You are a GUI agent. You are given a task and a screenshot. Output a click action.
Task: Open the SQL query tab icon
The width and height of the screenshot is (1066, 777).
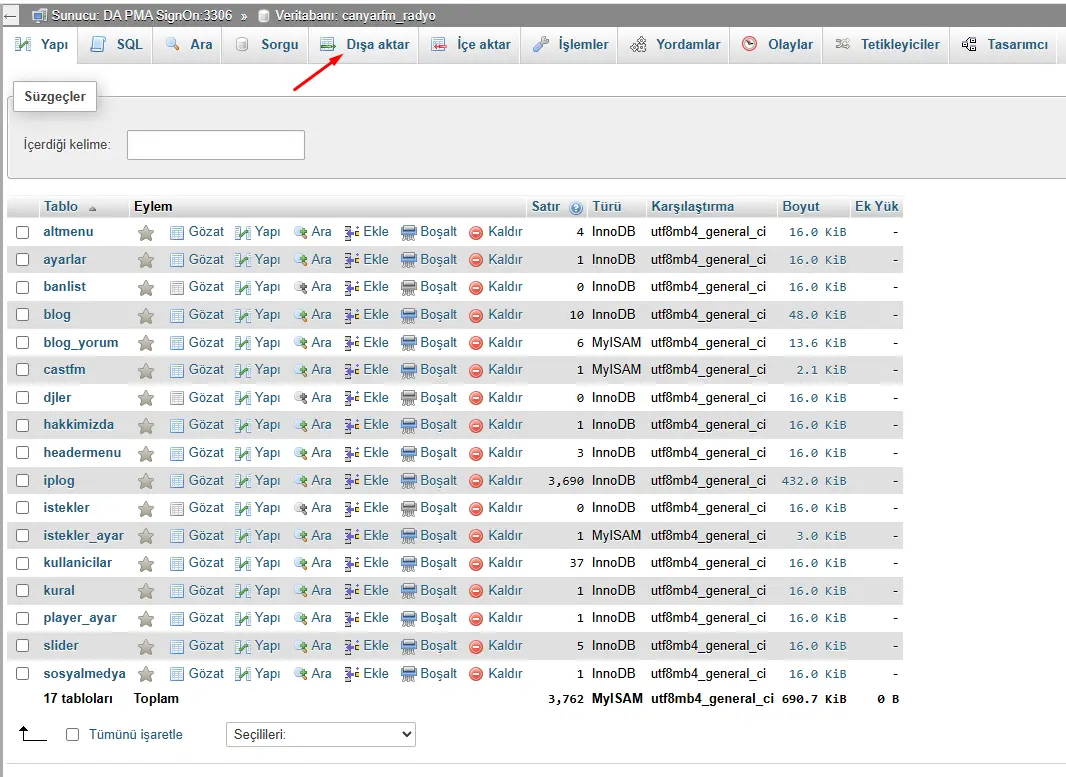click(x=96, y=44)
